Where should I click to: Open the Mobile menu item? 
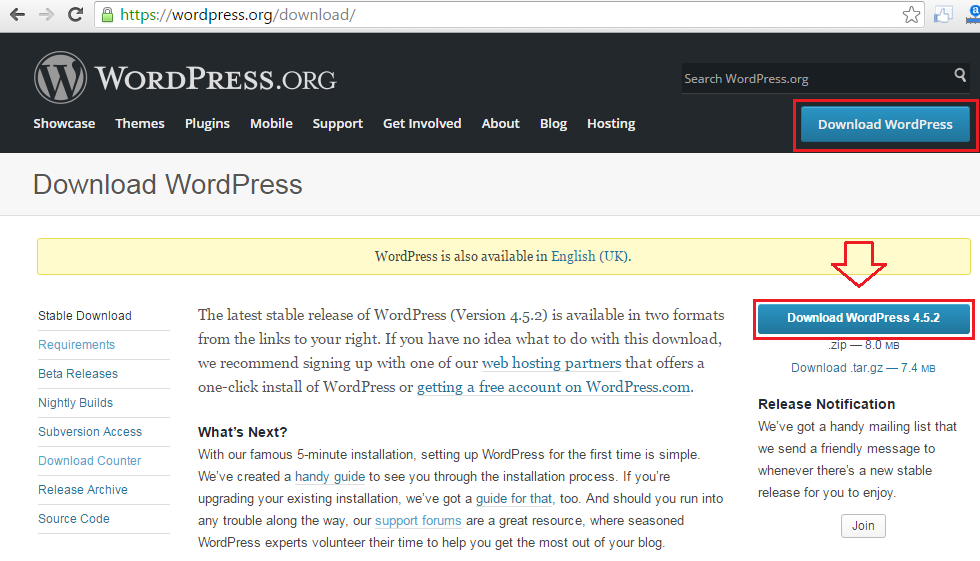tap(271, 124)
